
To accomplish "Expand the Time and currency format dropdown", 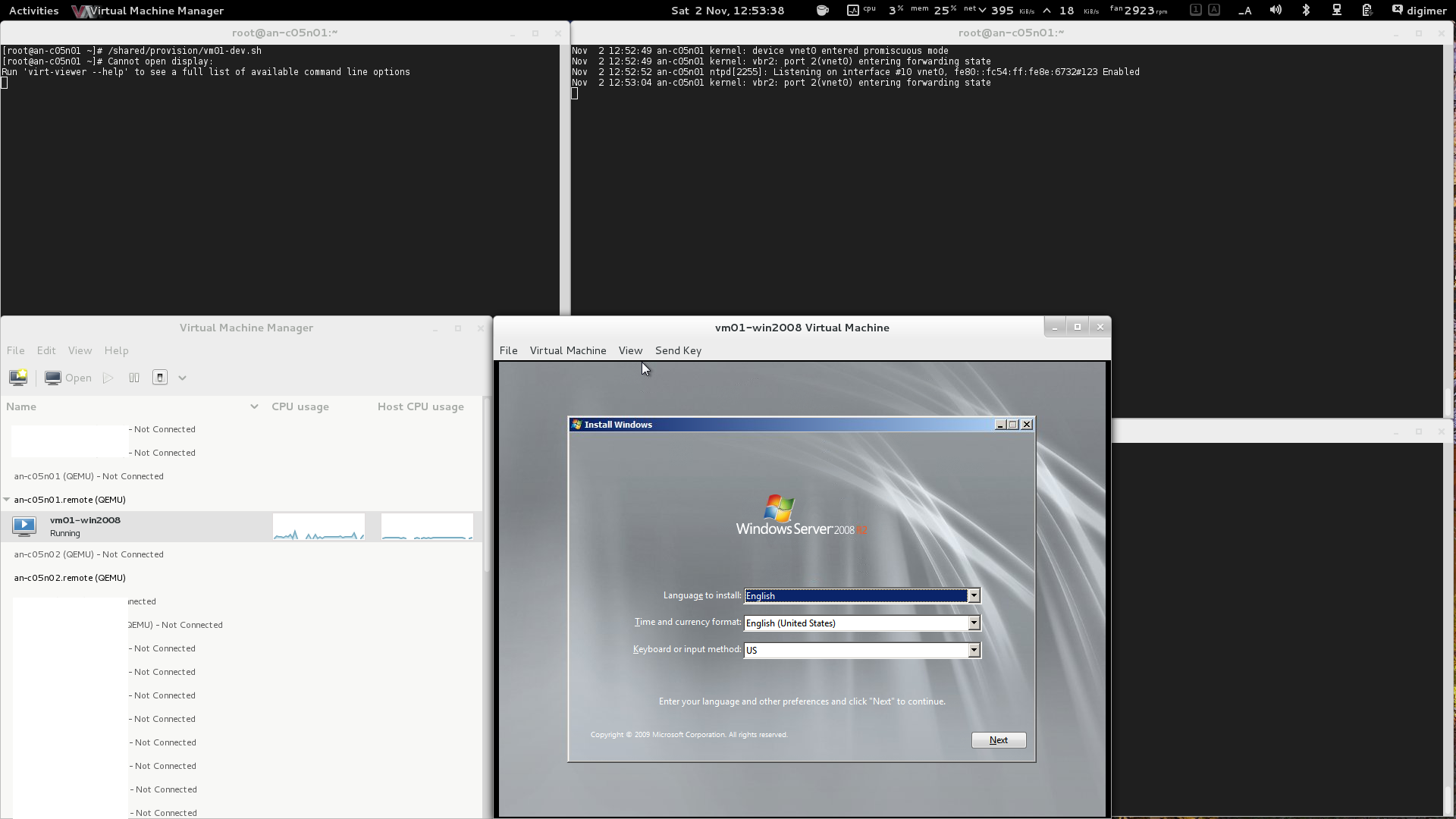I will [x=974, y=623].
